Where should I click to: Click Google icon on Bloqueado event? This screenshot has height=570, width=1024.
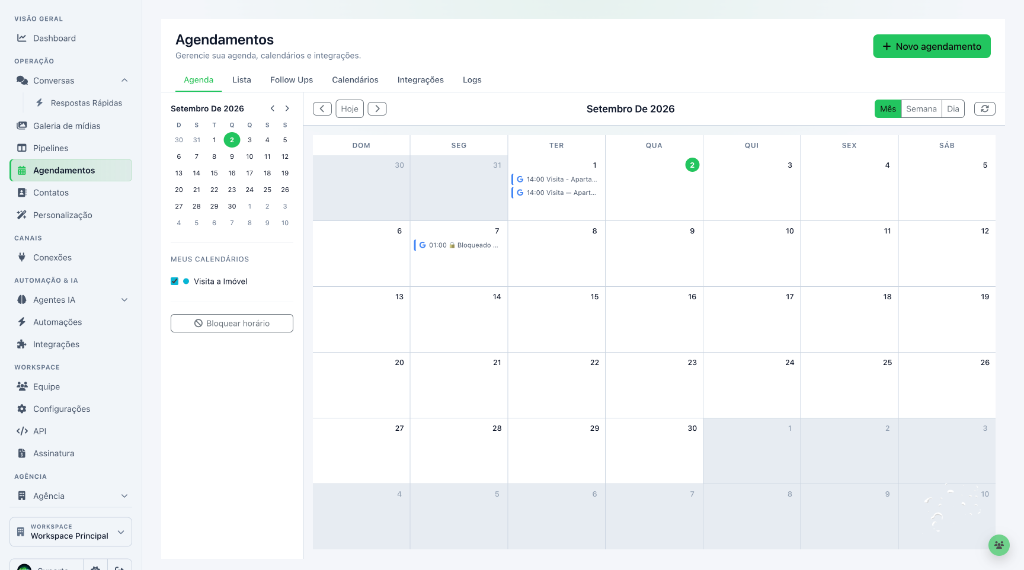(423, 245)
